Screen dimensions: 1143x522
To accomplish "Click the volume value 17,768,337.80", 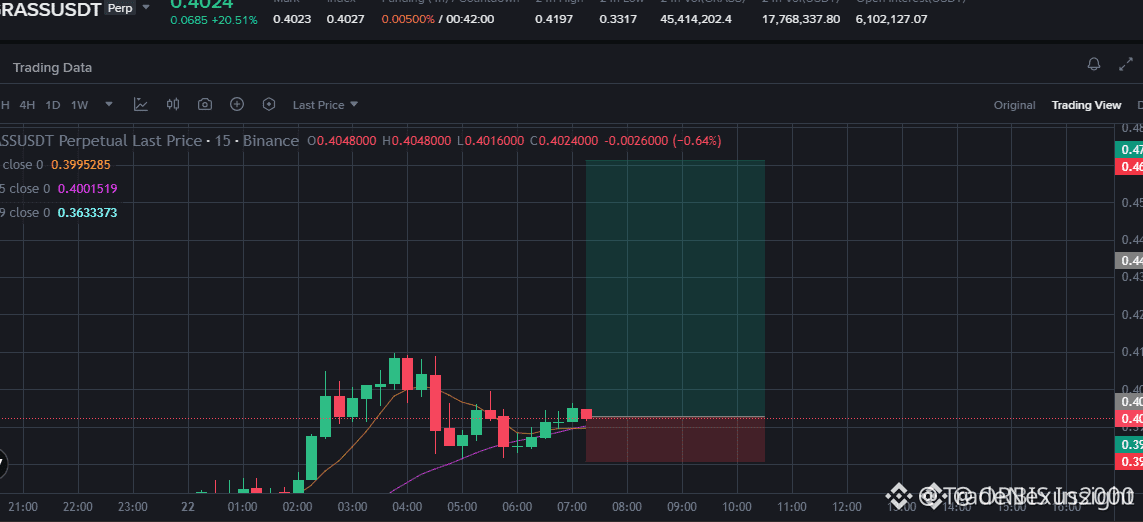I will [x=800, y=19].
